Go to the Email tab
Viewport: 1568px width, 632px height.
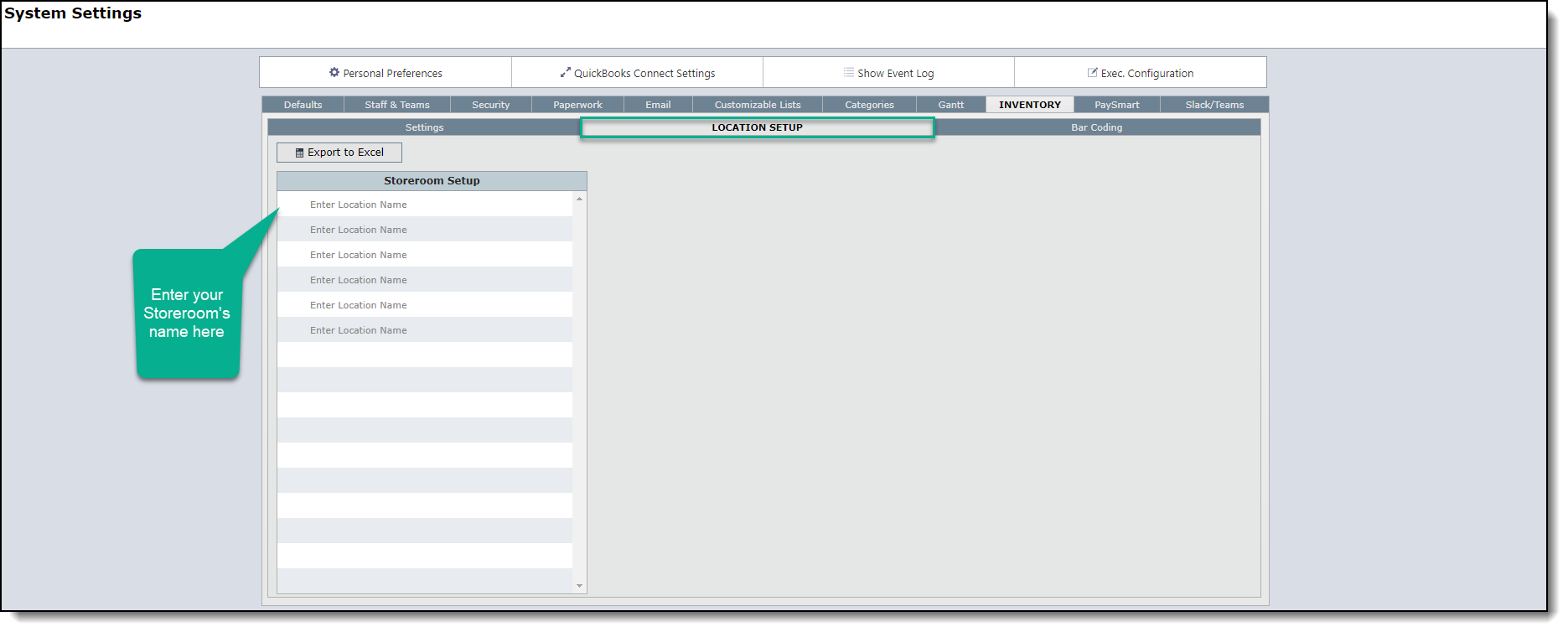tap(658, 105)
